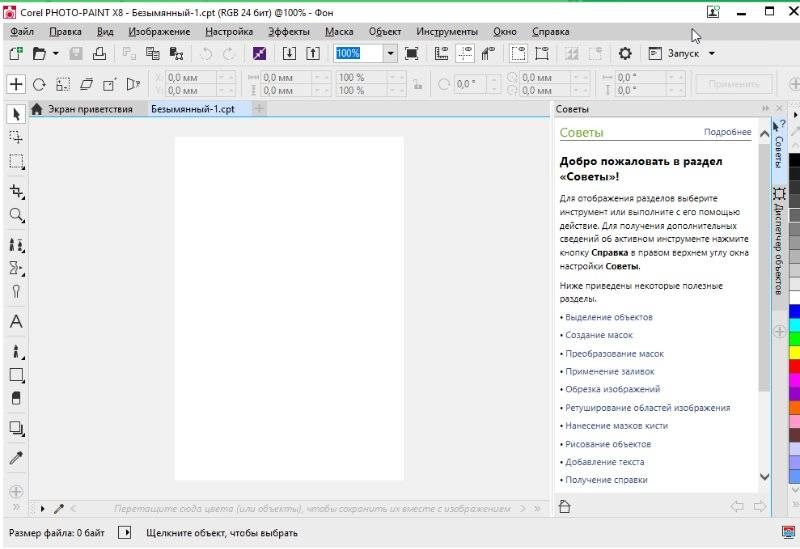Image resolution: width=800 pixels, height=549 pixels.
Task: Open the Options gear icon
Action: click(x=625, y=53)
